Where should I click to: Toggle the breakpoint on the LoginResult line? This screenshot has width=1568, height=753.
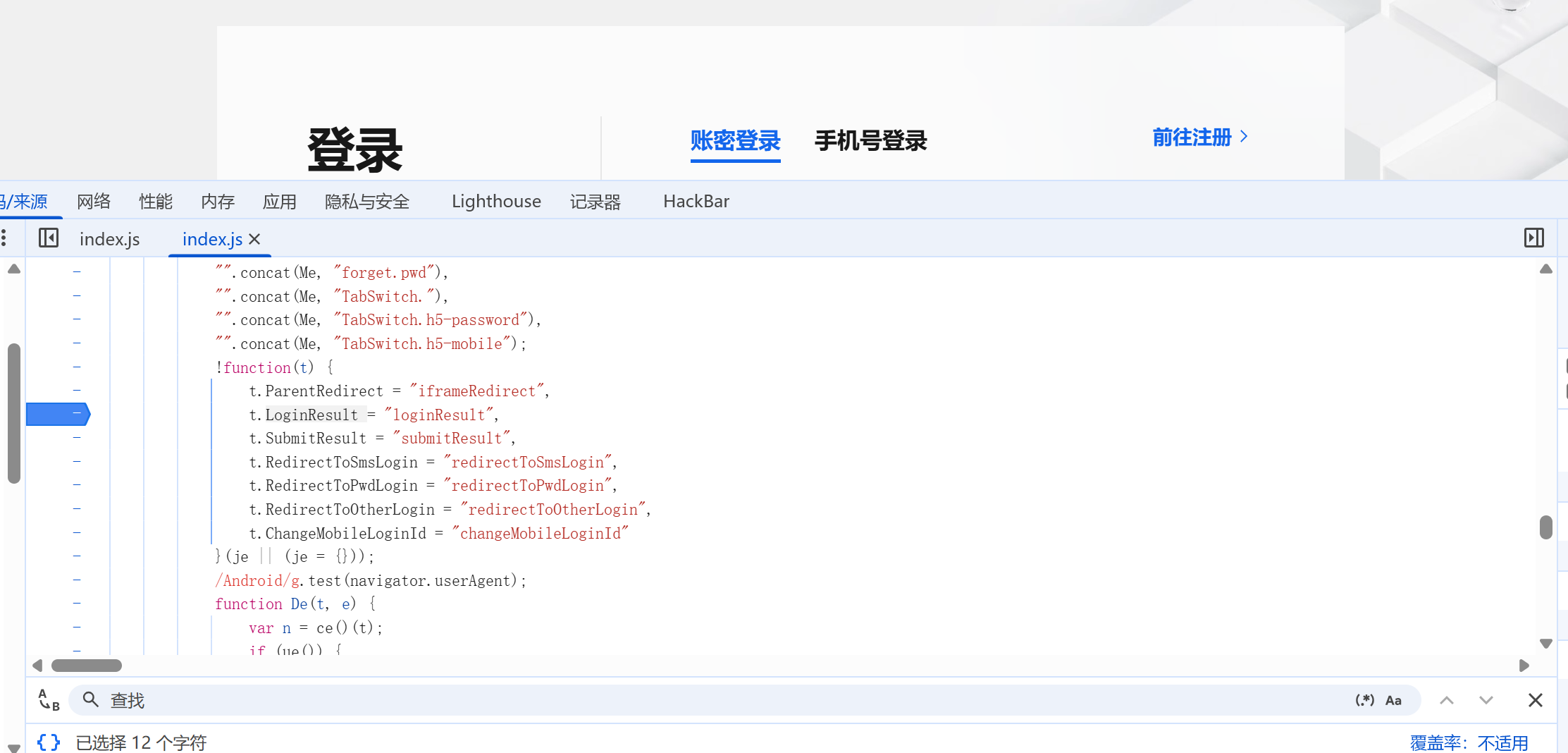(59, 415)
